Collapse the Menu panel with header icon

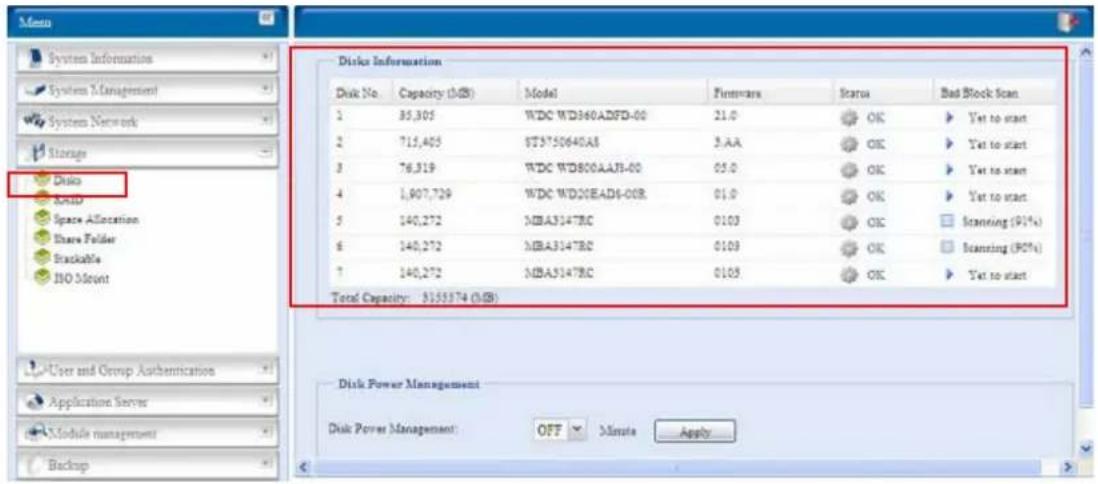tap(266, 18)
